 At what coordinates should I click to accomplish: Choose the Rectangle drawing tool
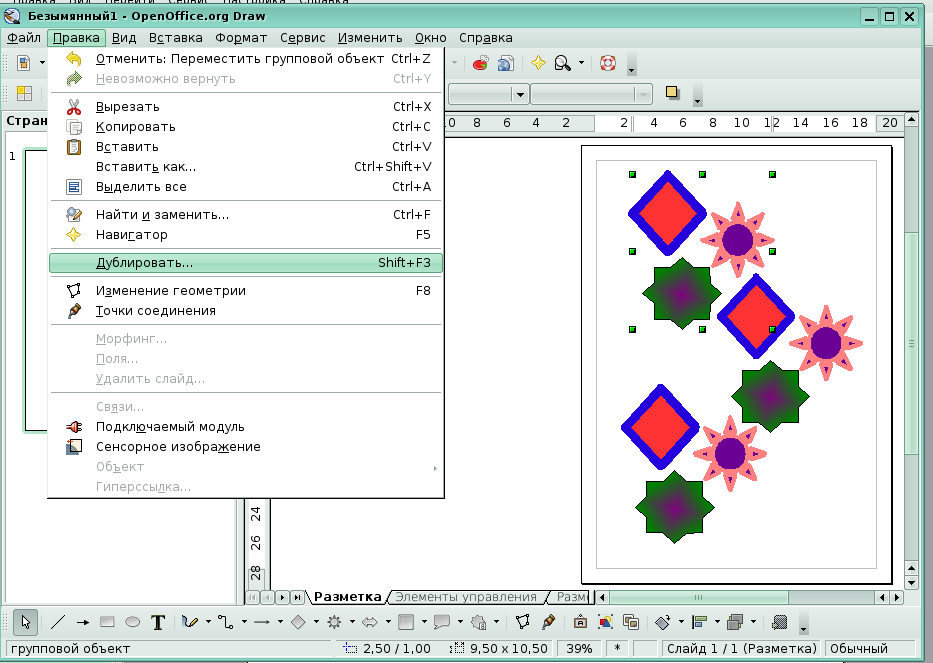click(108, 622)
